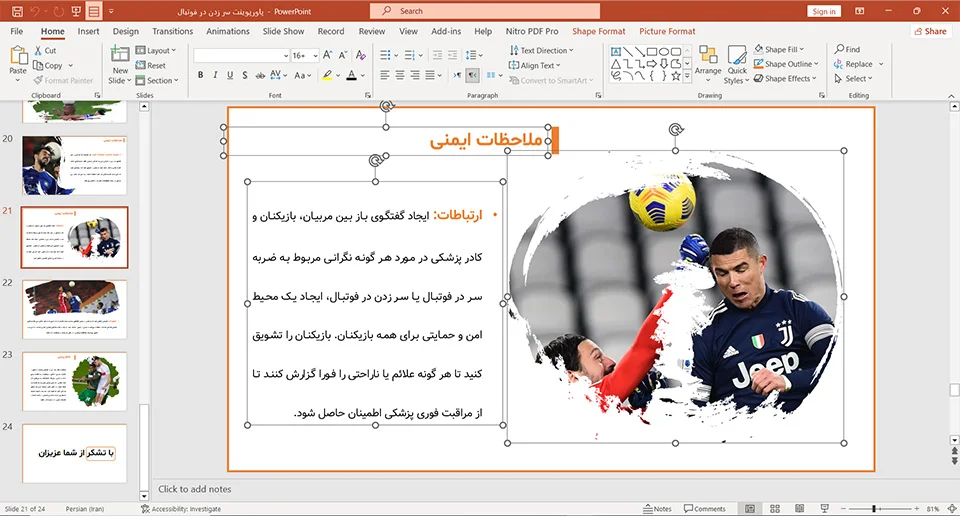This screenshot has height=516, width=960.
Task: Clear all formatting icon in the Font group
Action: point(361,55)
